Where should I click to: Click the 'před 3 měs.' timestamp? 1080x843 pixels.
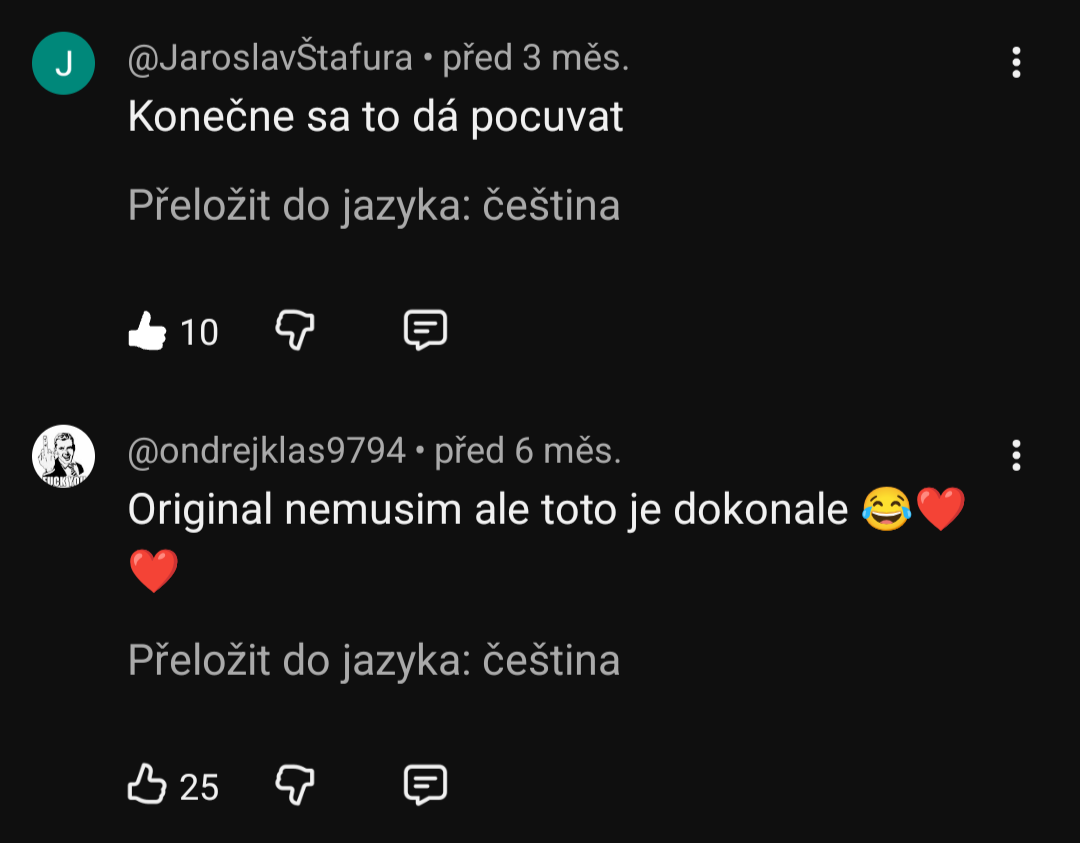click(x=536, y=58)
